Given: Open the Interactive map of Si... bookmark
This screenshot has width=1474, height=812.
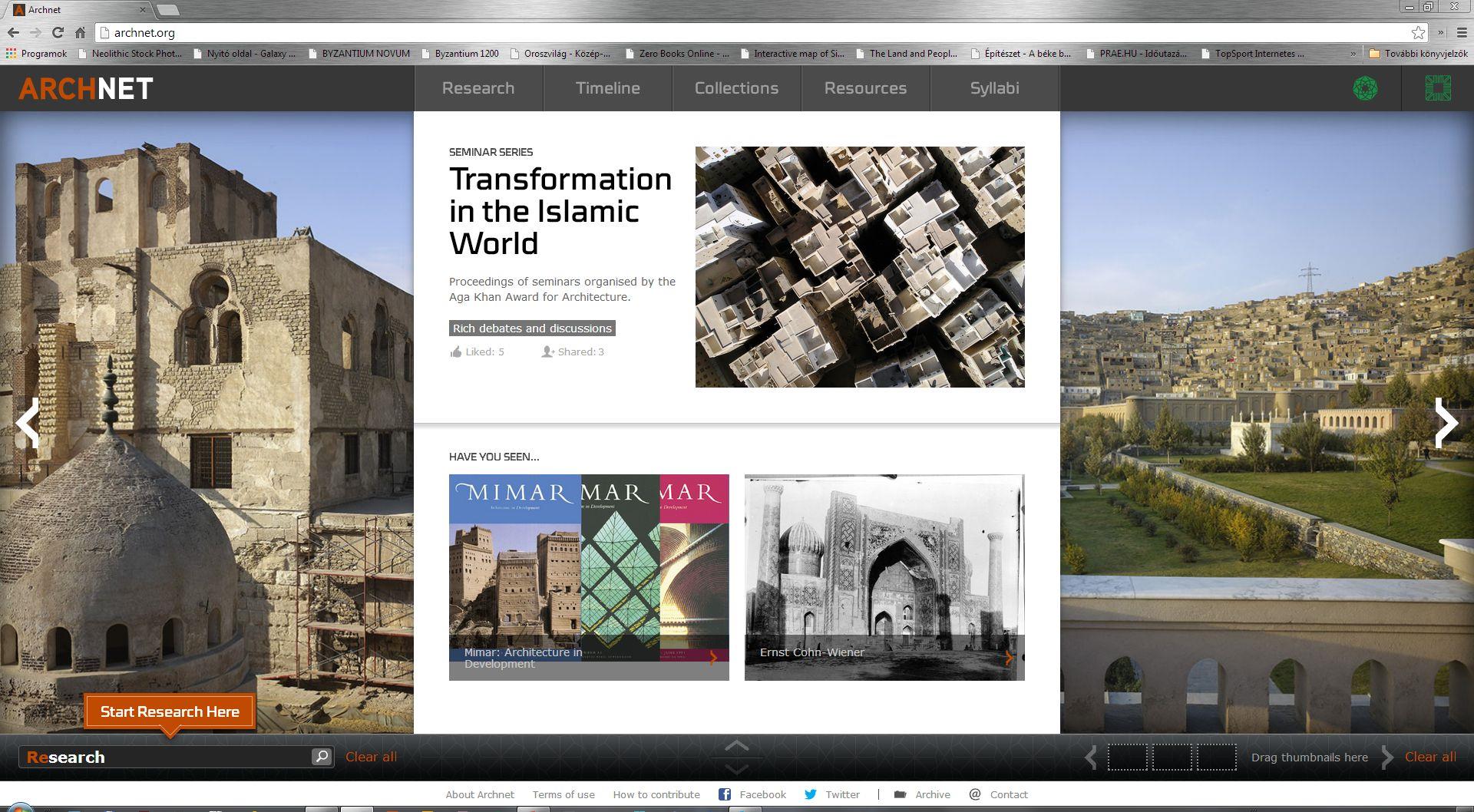Looking at the screenshot, I should [x=792, y=53].
